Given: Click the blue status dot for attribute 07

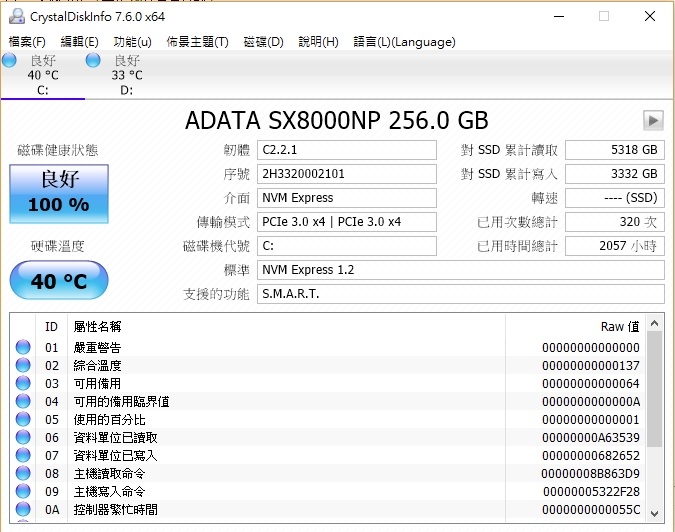Looking at the screenshot, I should 23,455.
